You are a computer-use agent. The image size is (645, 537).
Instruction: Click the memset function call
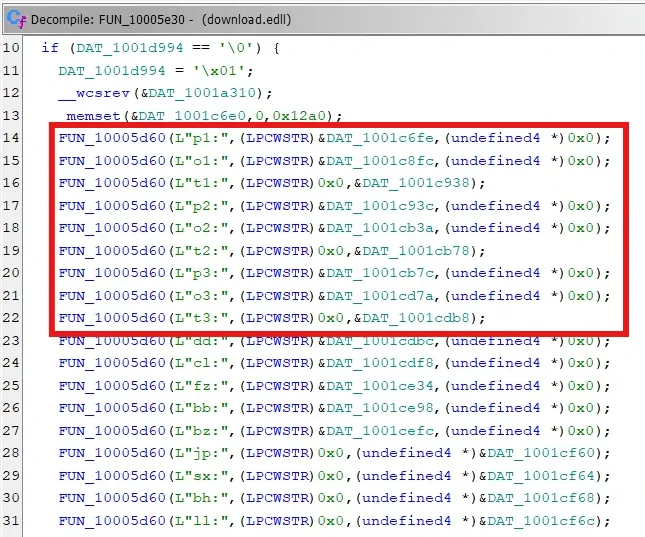coord(93,116)
